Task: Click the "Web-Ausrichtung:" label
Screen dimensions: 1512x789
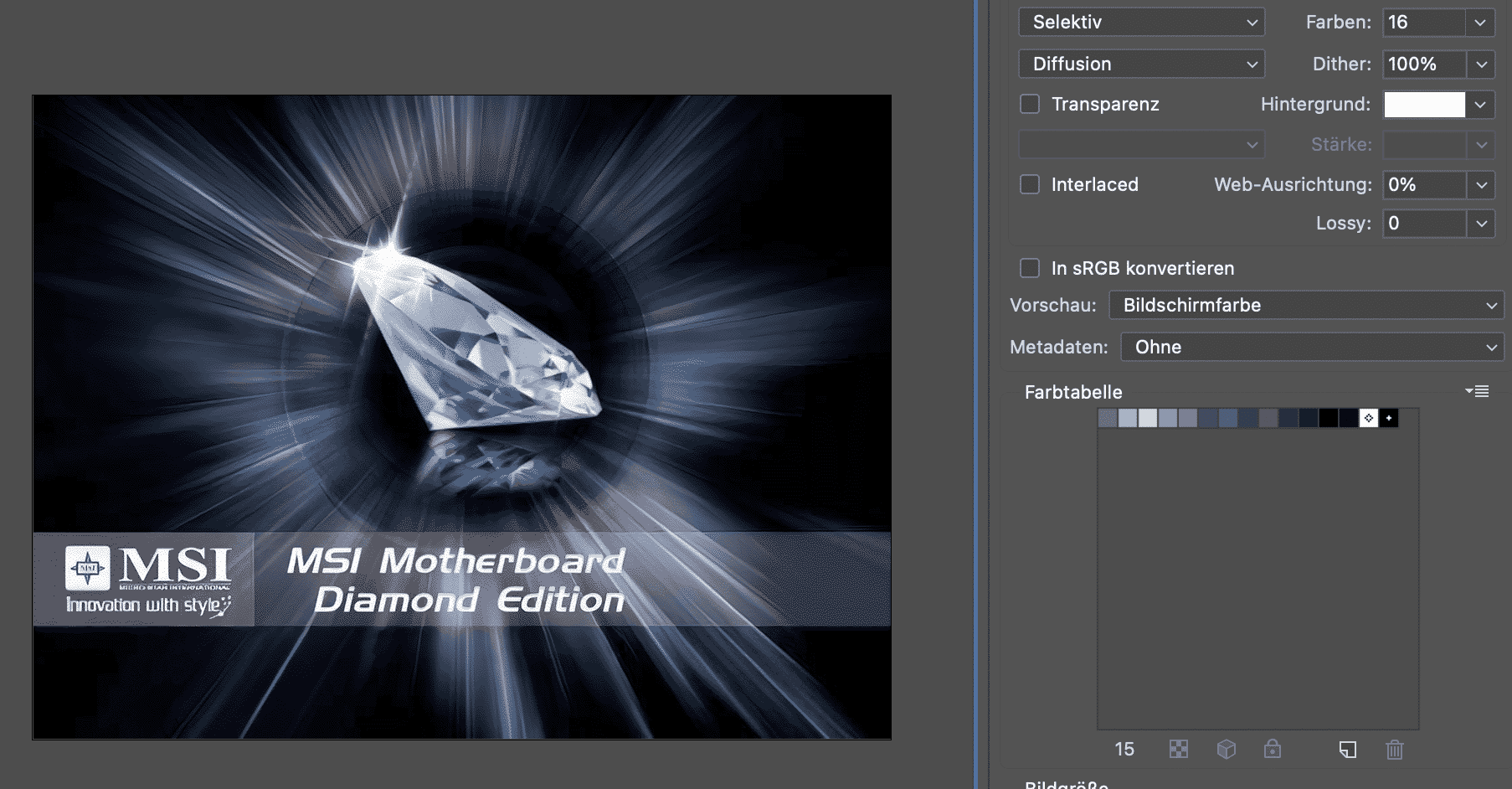Action: (x=1293, y=184)
